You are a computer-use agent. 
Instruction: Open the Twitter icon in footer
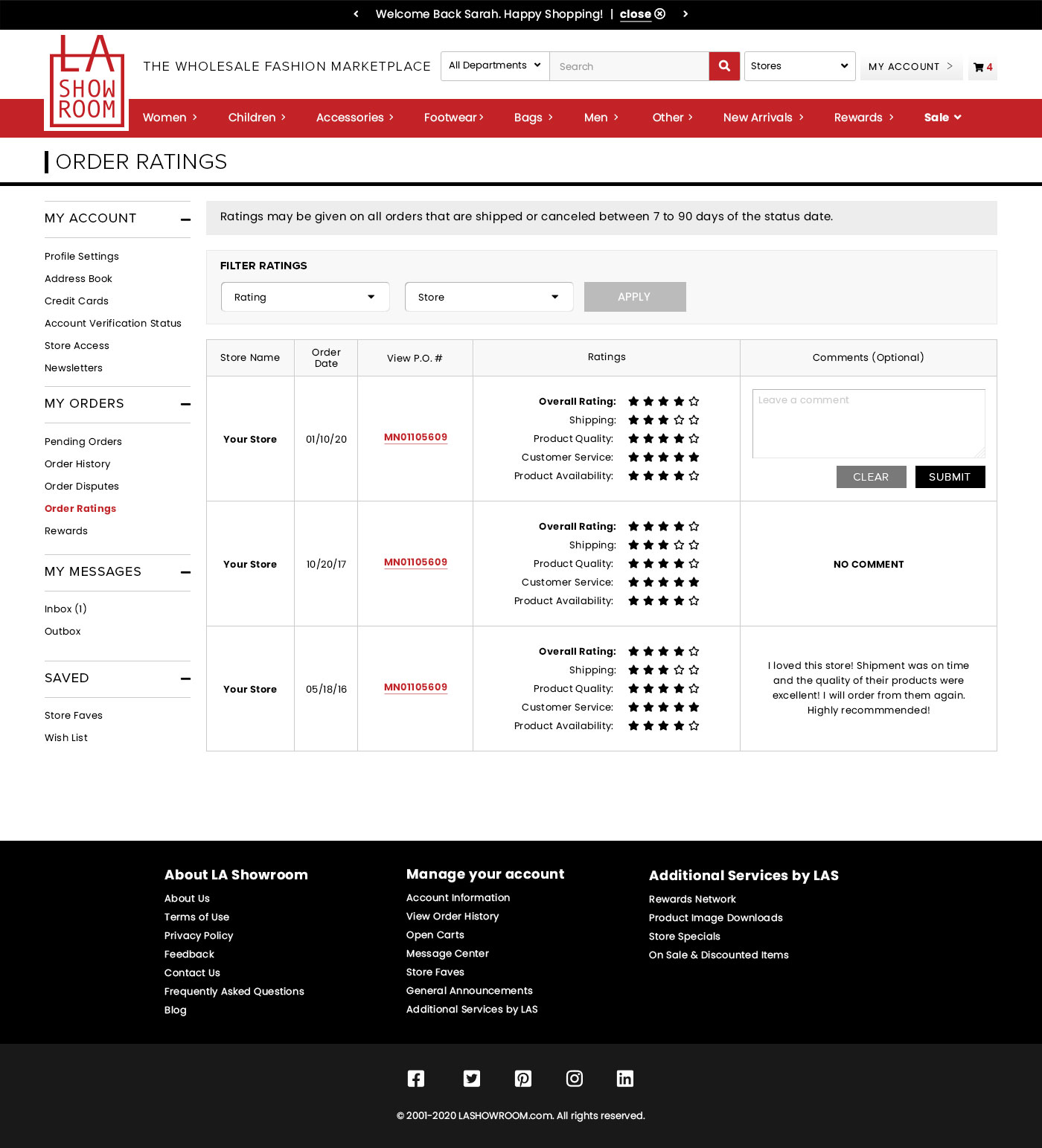coord(472,1078)
